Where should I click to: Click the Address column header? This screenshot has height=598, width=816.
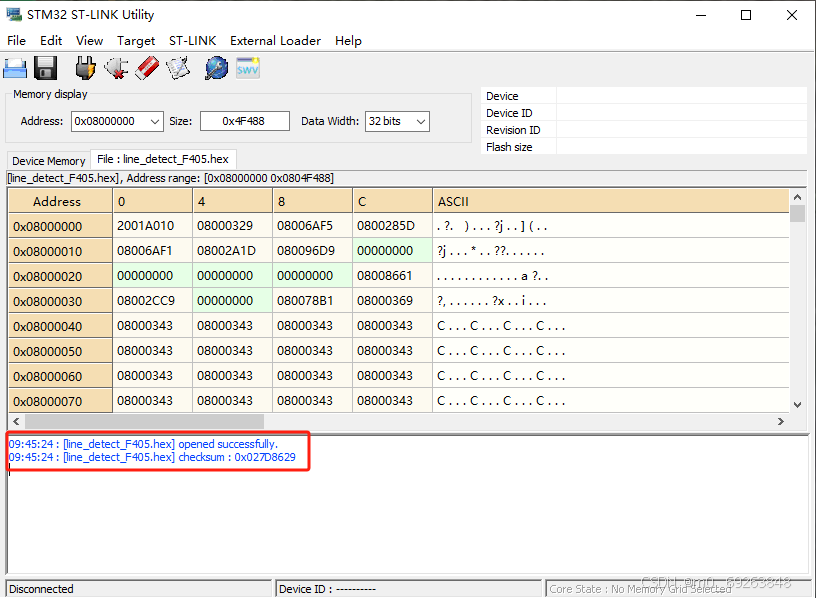(60, 201)
